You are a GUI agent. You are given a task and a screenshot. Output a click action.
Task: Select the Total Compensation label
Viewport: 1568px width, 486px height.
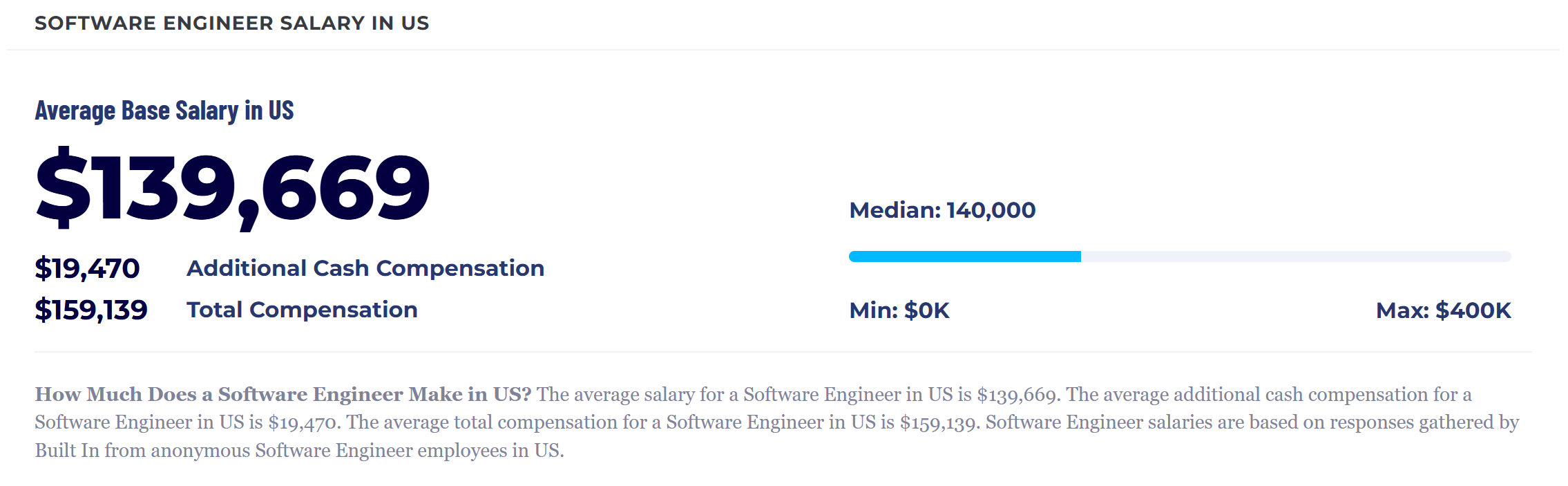(302, 310)
